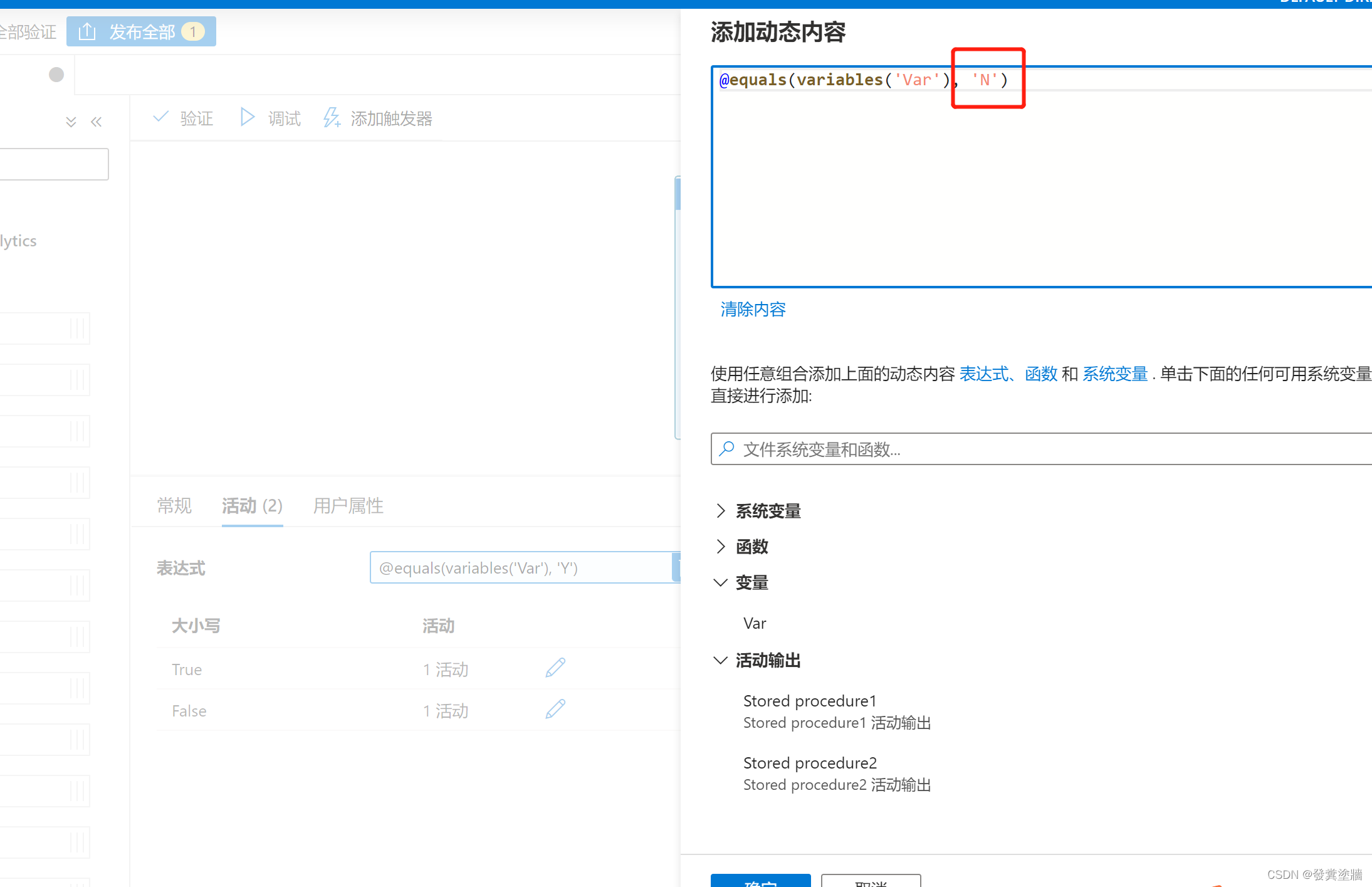1372x887 pixels.
Task: Select Stored procedure1 activity output
Action: click(837, 711)
